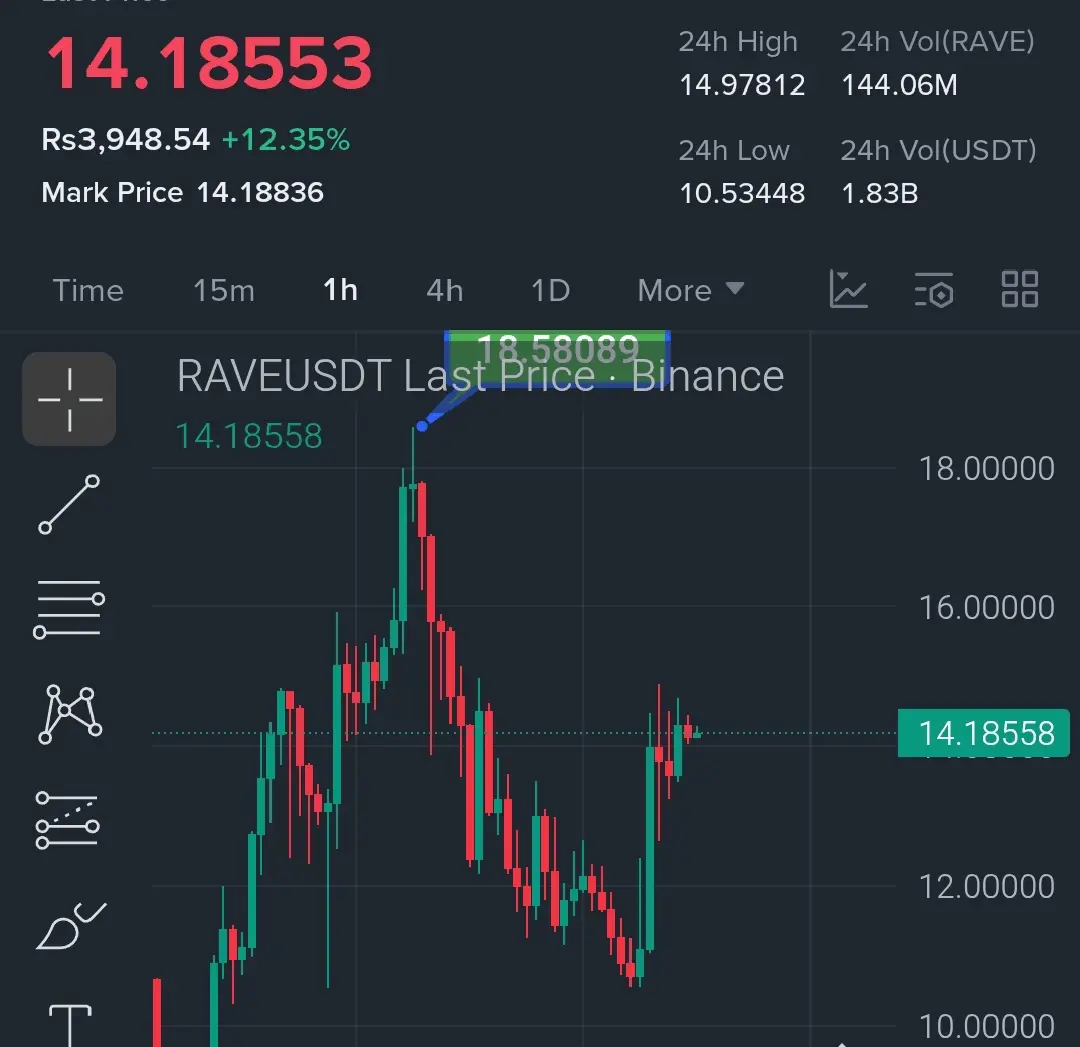Select the 15m interval

pos(224,291)
